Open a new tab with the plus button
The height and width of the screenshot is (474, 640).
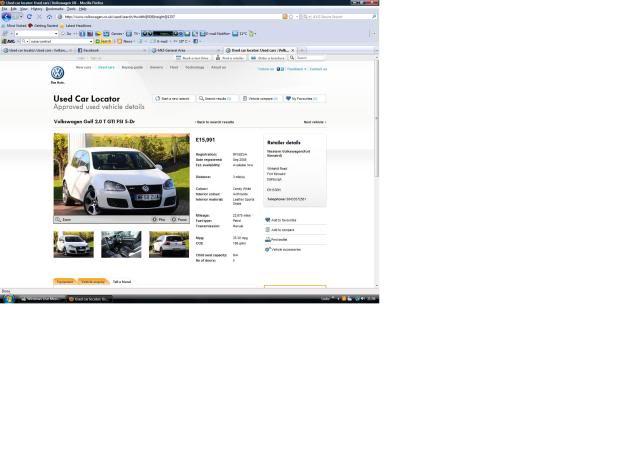[302, 50]
